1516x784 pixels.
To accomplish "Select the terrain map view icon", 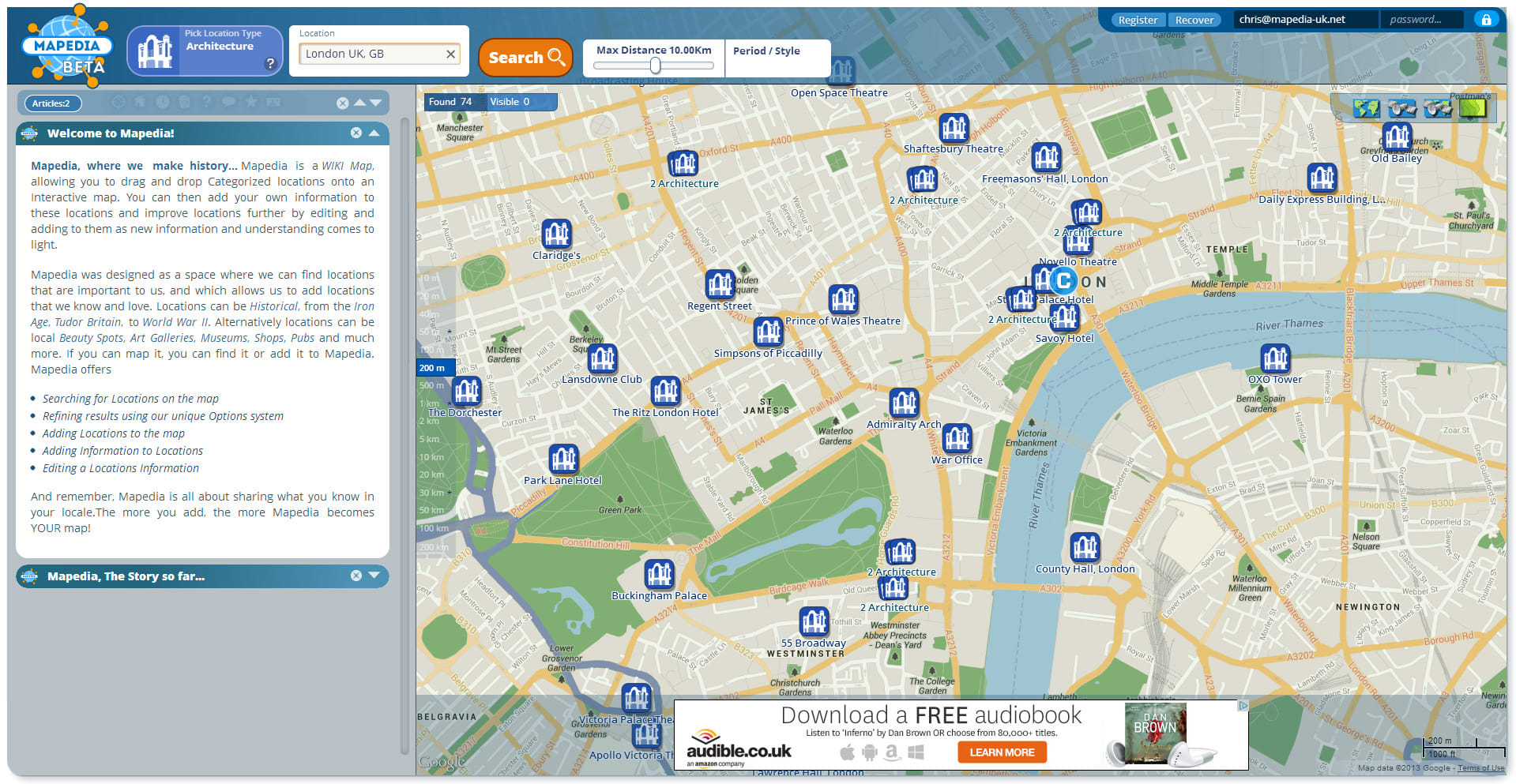I will click(x=1473, y=108).
